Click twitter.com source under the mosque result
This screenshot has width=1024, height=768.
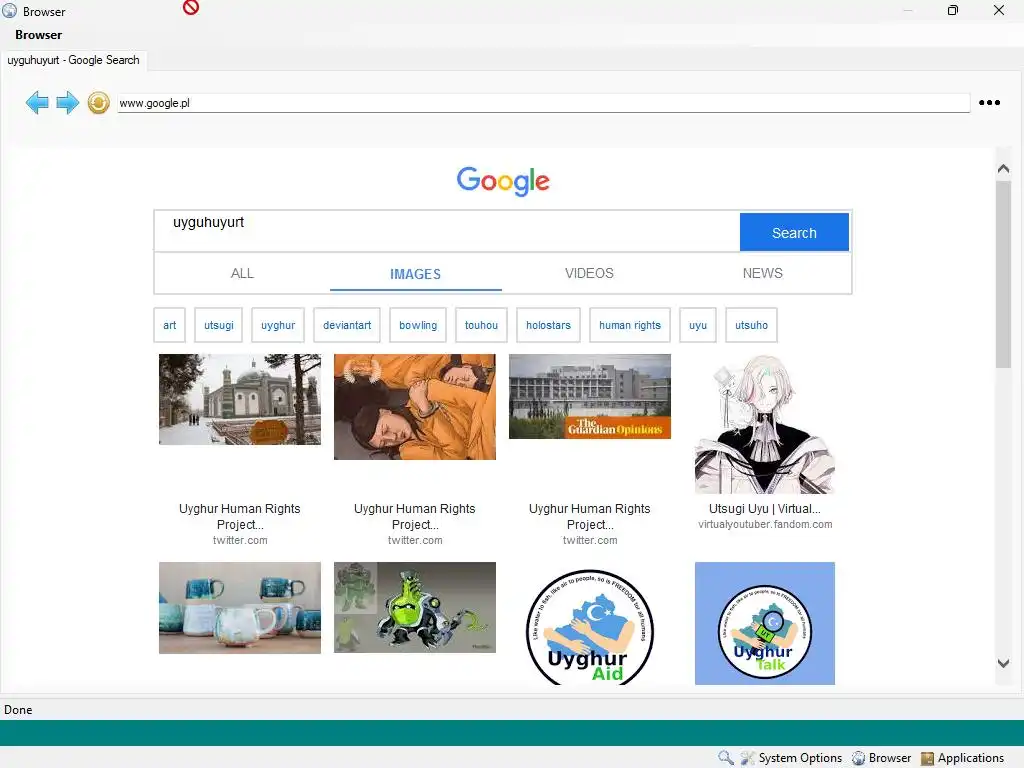click(x=240, y=540)
